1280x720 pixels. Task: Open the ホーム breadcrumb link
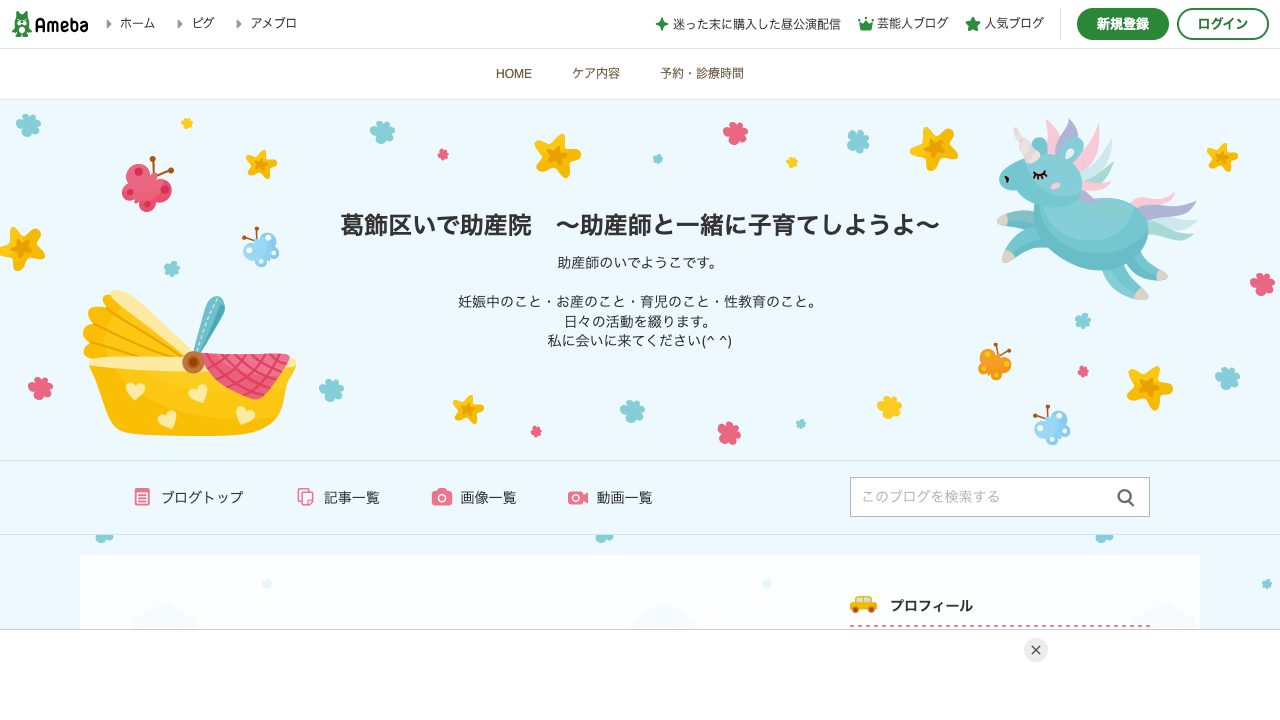point(137,23)
